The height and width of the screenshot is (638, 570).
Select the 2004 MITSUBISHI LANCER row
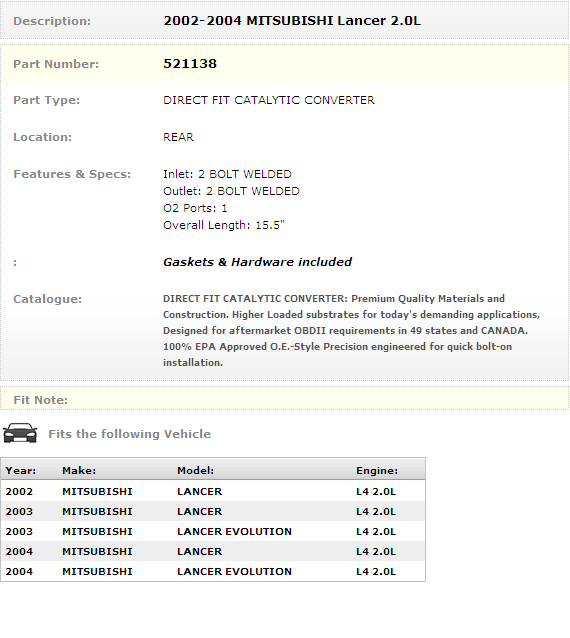213,551
